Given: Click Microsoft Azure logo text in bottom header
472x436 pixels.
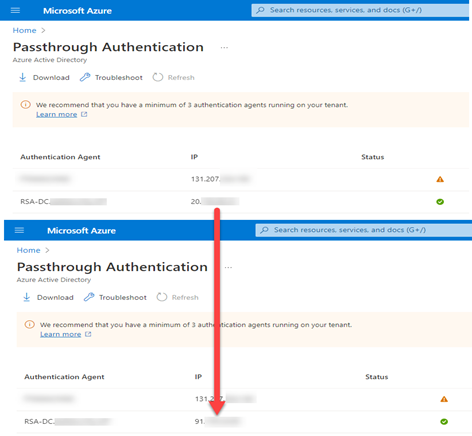Looking at the screenshot, I should [x=81, y=231].
